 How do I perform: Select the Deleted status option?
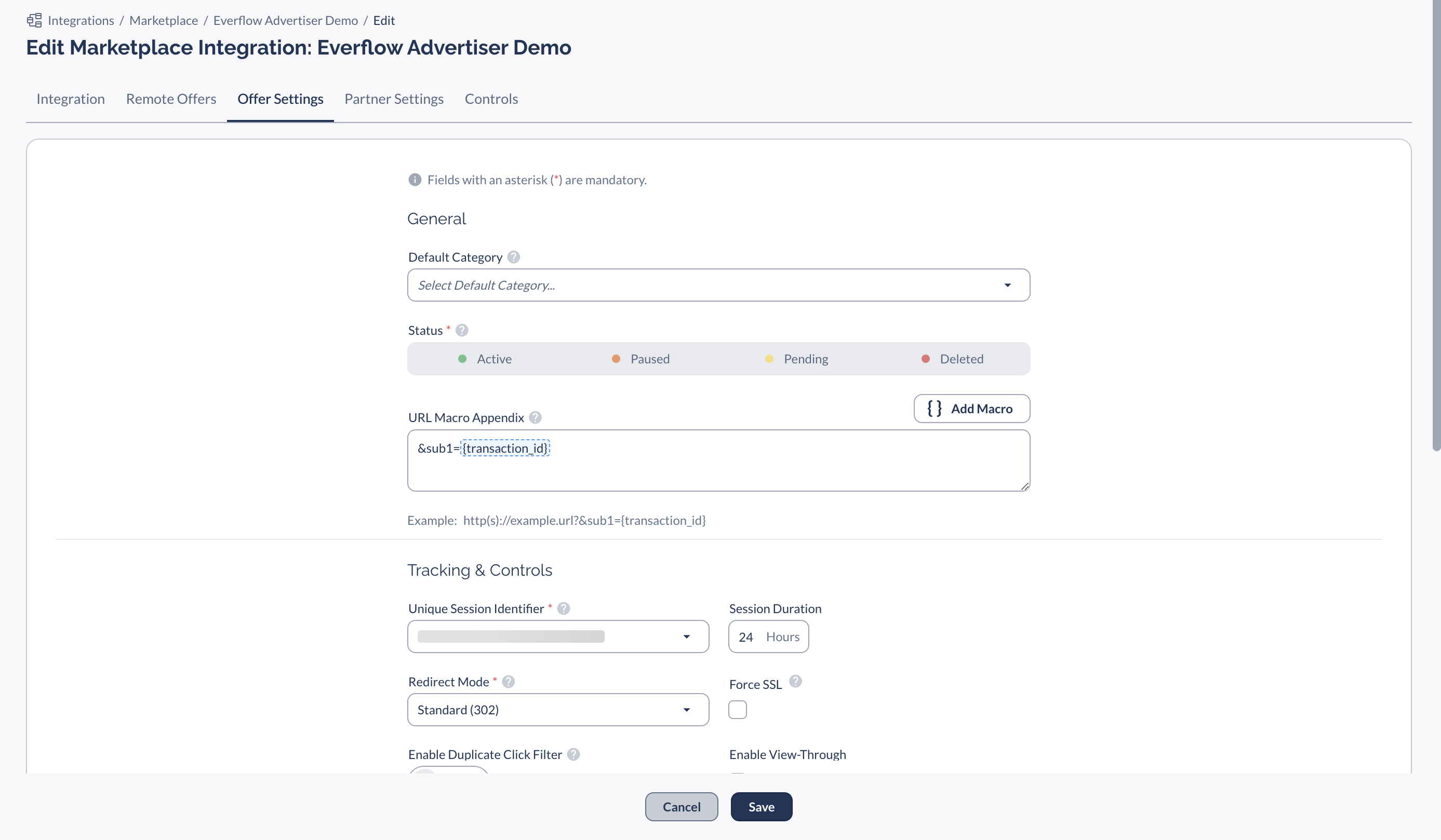952,359
